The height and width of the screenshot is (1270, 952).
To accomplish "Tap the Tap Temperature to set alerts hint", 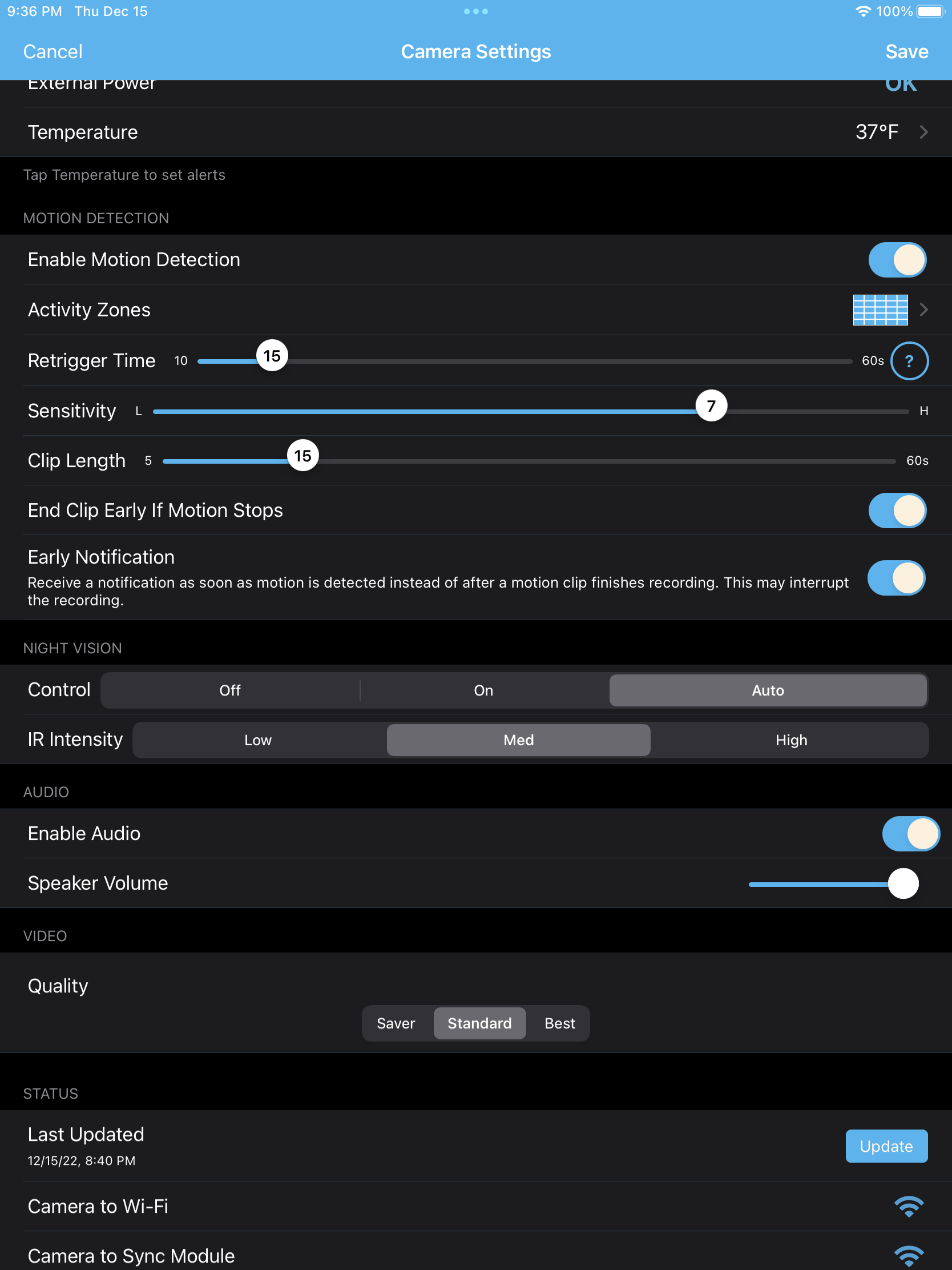I will (124, 175).
